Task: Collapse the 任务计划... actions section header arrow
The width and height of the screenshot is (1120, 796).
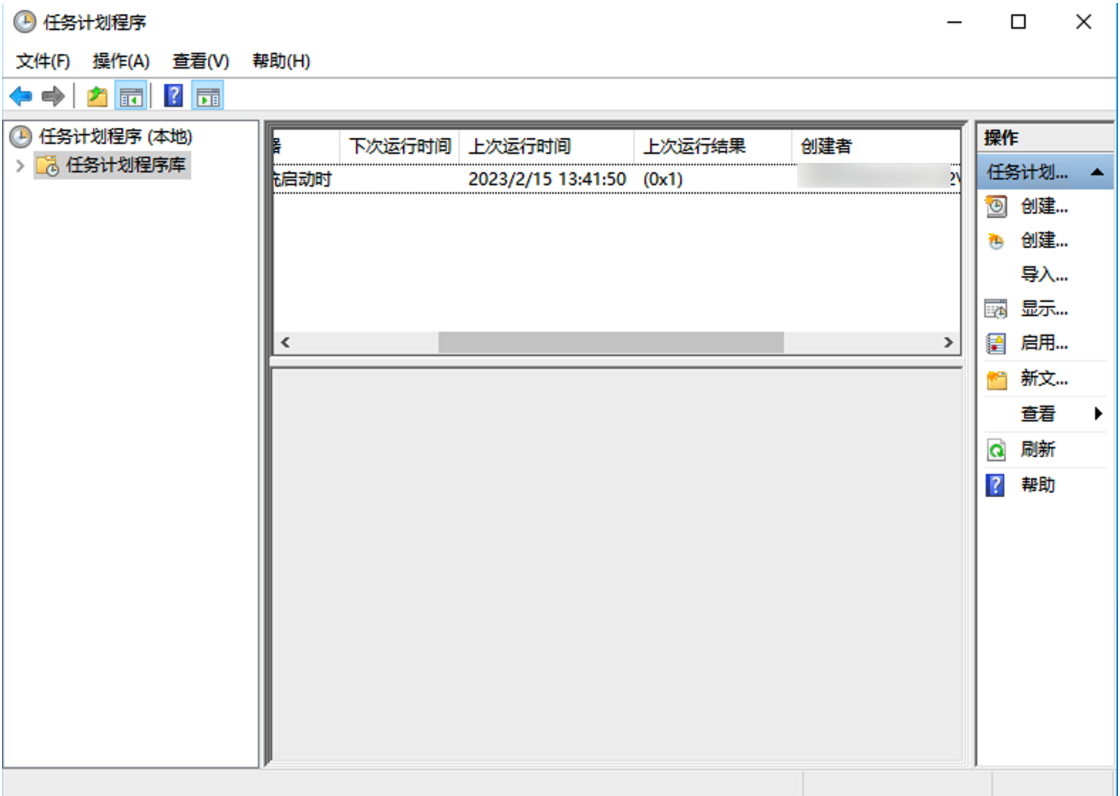Action: coord(1096,172)
